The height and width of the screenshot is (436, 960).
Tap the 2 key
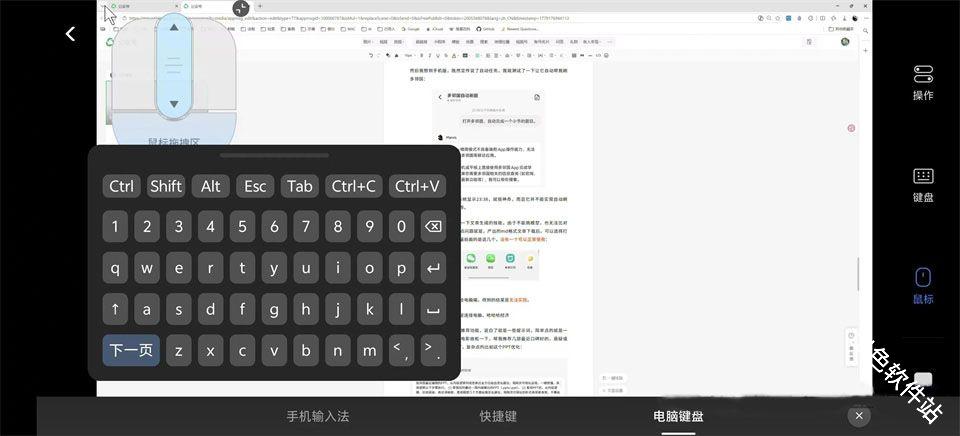(x=146, y=227)
